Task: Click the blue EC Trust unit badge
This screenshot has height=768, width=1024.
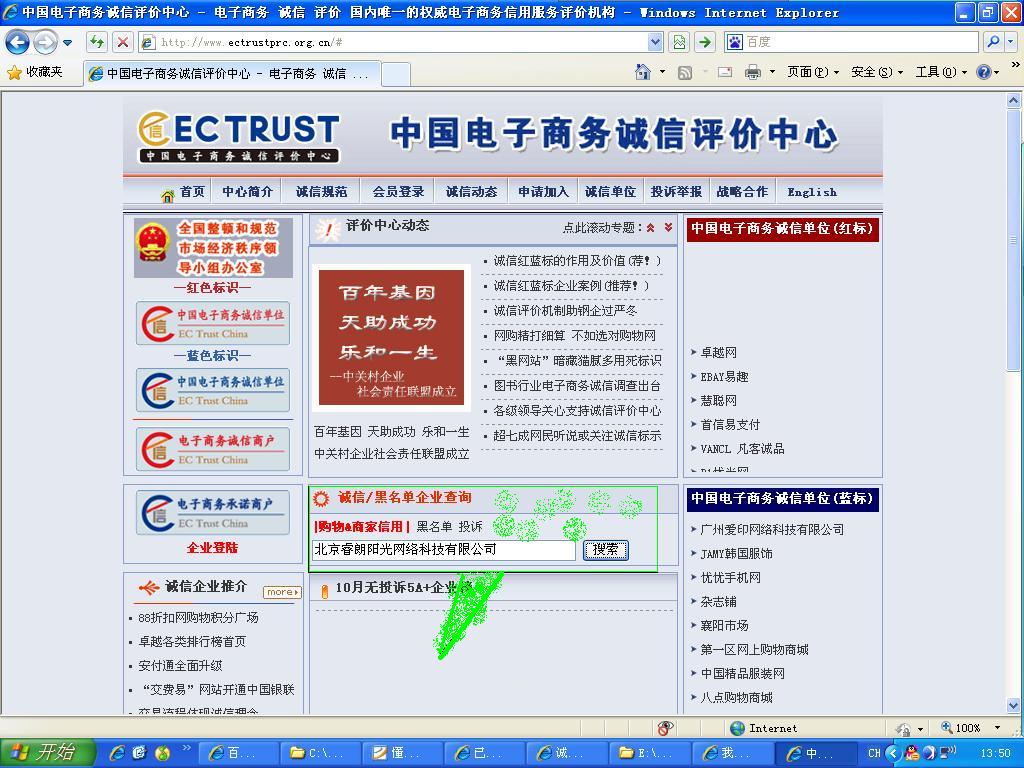Action: pyautogui.click(x=213, y=391)
